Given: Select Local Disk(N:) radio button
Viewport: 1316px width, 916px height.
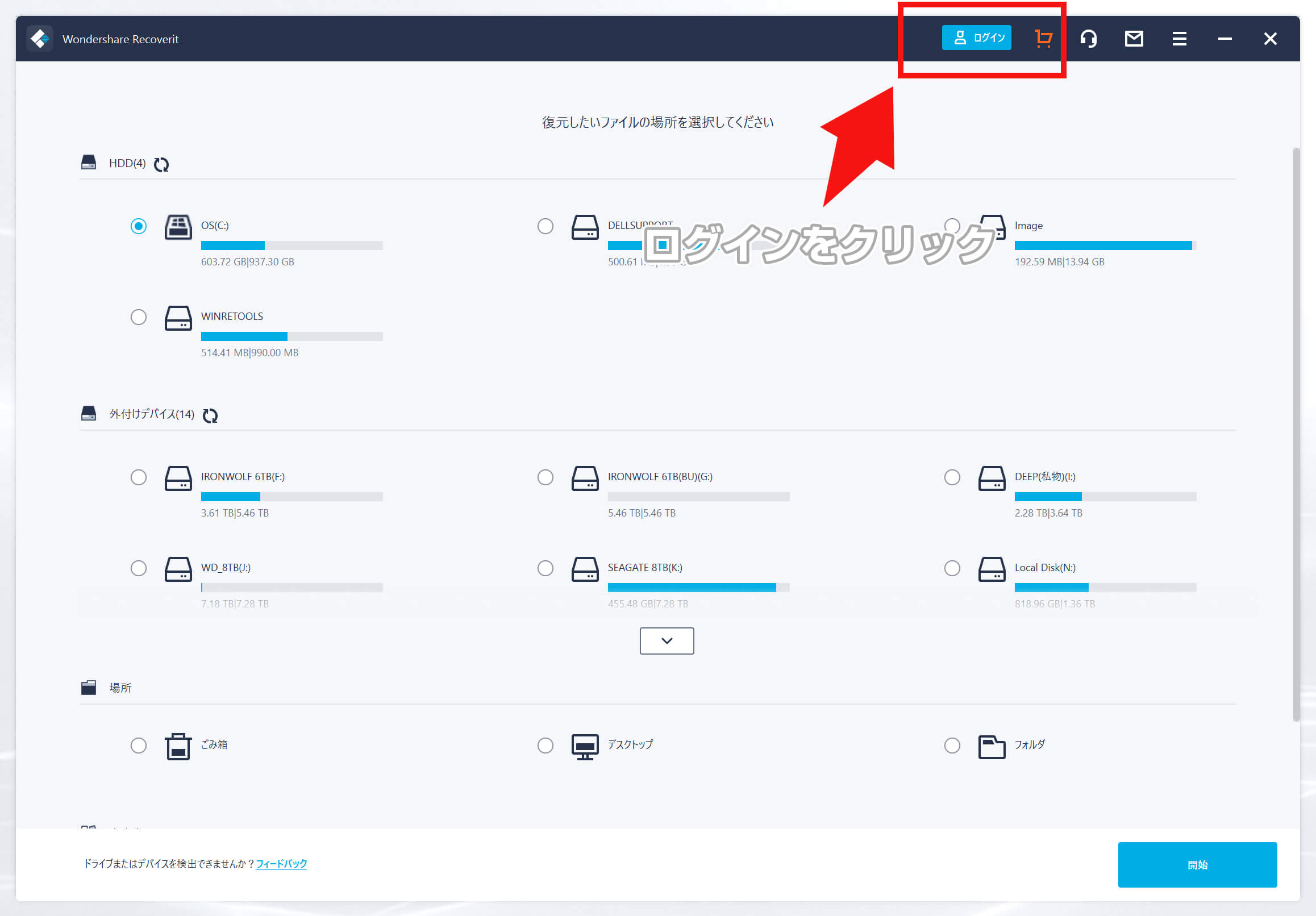Looking at the screenshot, I should pyautogui.click(x=952, y=569).
